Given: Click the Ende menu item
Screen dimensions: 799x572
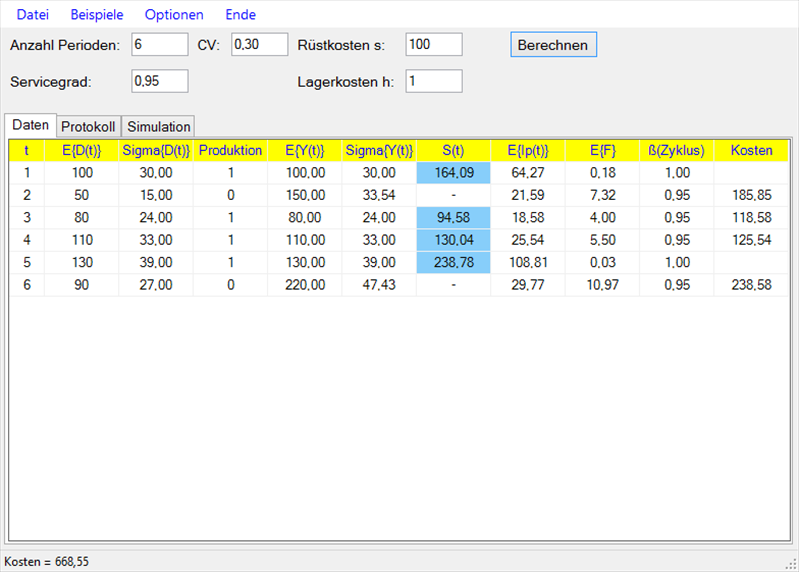Looking at the screenshot, I should pos(240,15).
